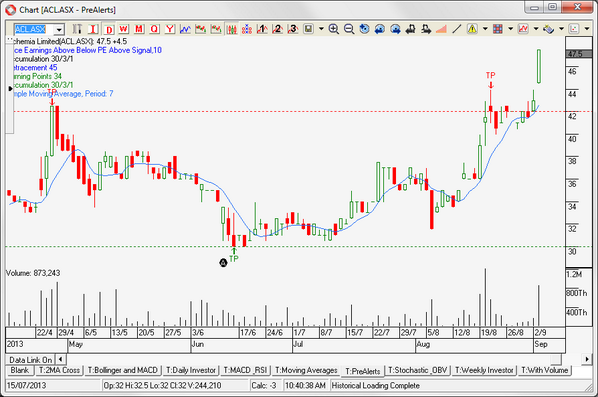Switch to T:Bollinger and MACD tab

[123, 370]
